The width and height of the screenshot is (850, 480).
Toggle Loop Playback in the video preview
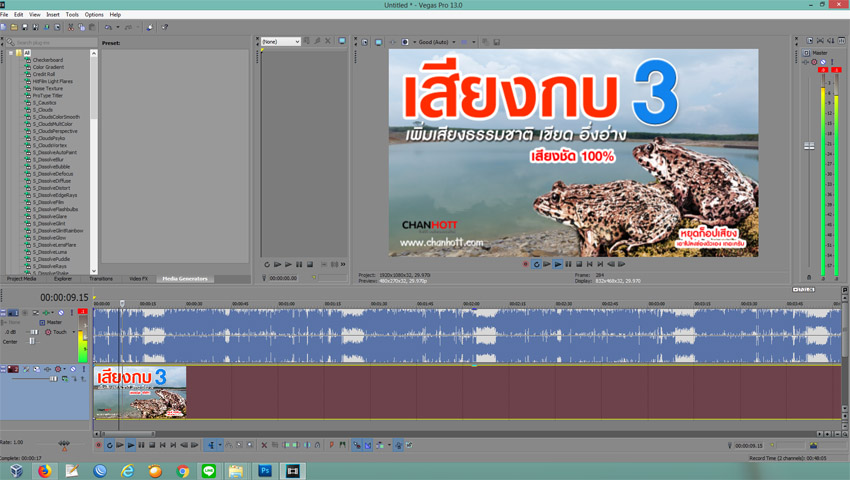click(x=536, y=264)
